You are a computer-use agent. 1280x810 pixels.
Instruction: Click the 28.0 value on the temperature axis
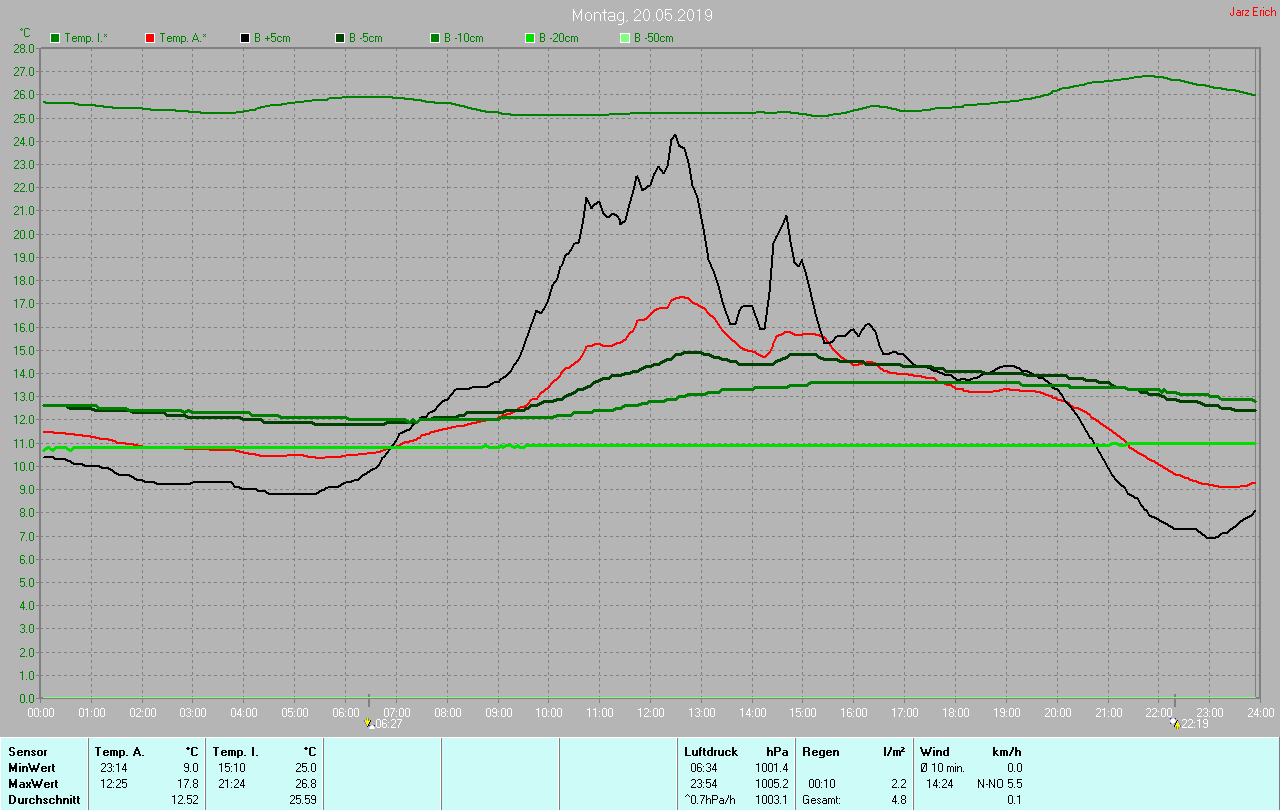point(24,48)
